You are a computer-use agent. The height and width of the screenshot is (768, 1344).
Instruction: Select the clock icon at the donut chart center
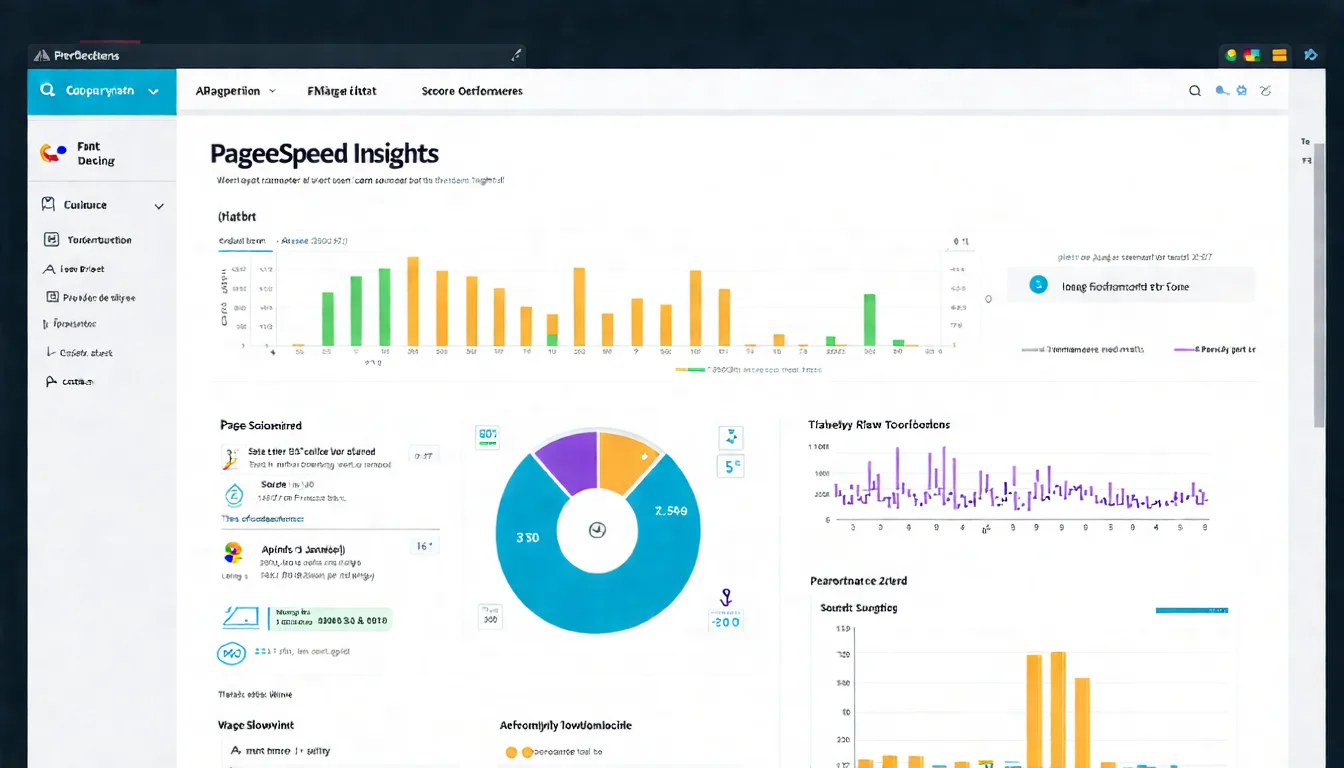point(597,531)
